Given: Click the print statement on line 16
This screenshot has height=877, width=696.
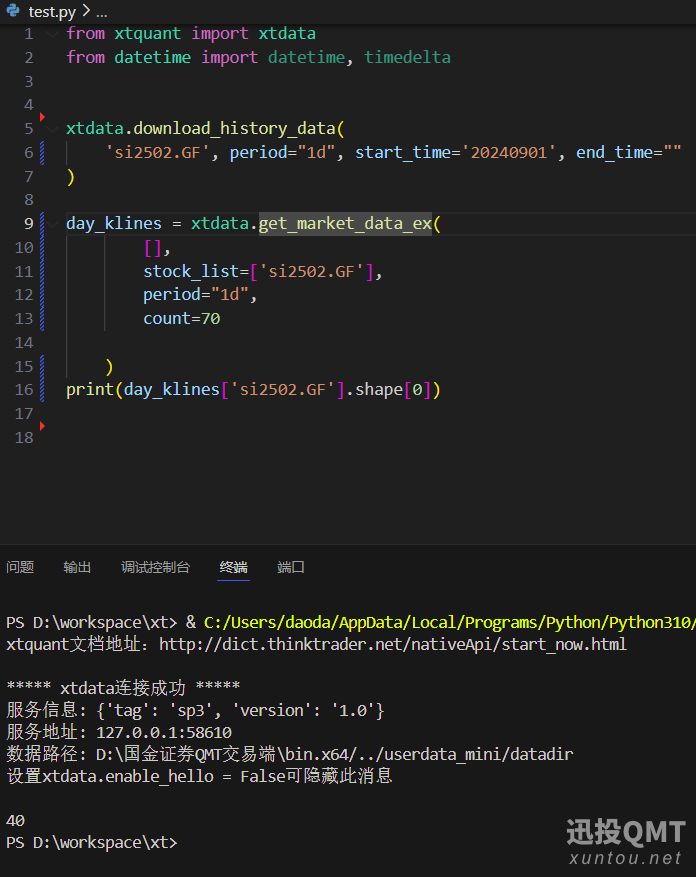Looking at the screenshot, I should click(x=253, y=390).
